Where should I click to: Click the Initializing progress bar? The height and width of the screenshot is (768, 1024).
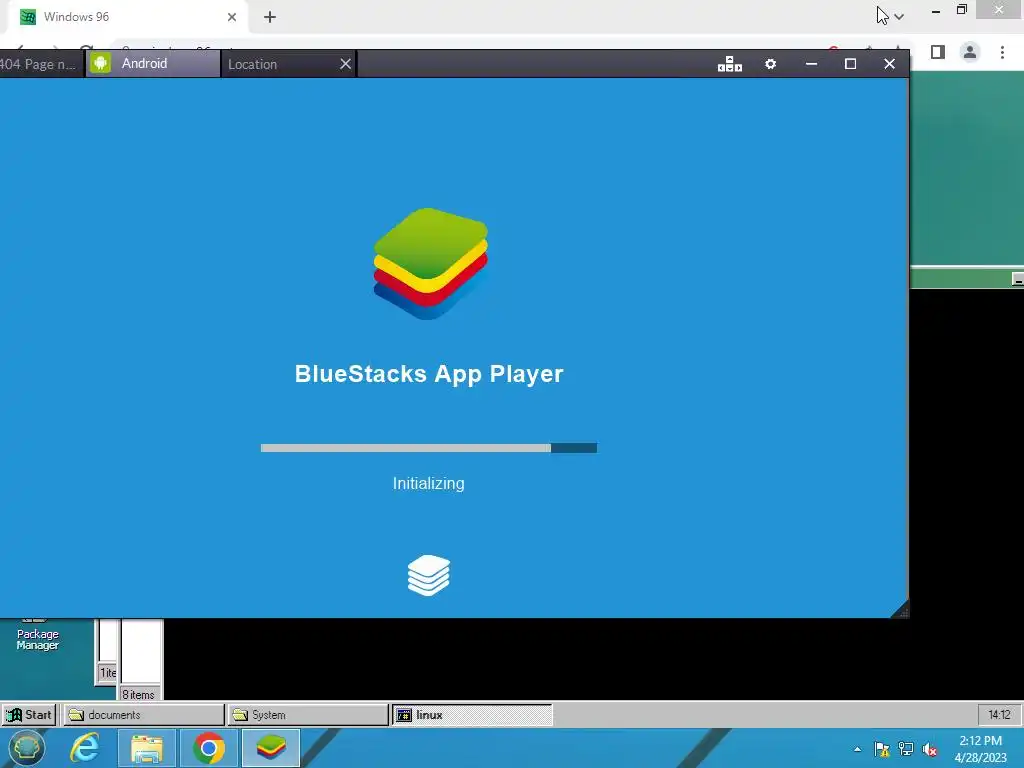tap(428, 448)
